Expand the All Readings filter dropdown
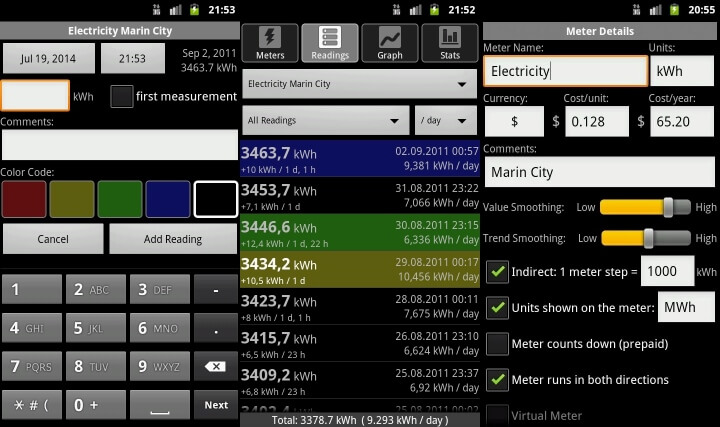Screen dimensions: 720x427 (326, 120)
